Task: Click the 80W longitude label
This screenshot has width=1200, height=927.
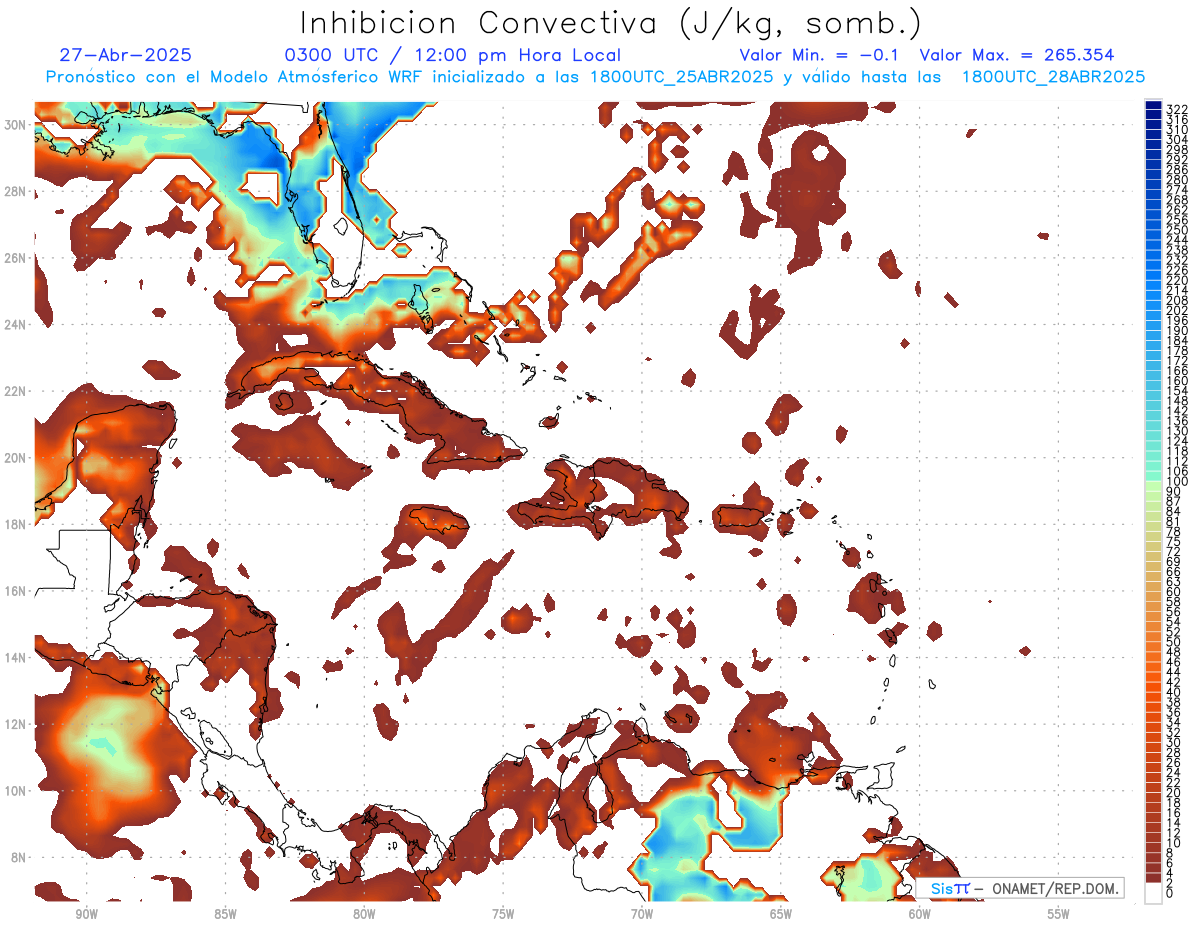Action: pos(364,915)
